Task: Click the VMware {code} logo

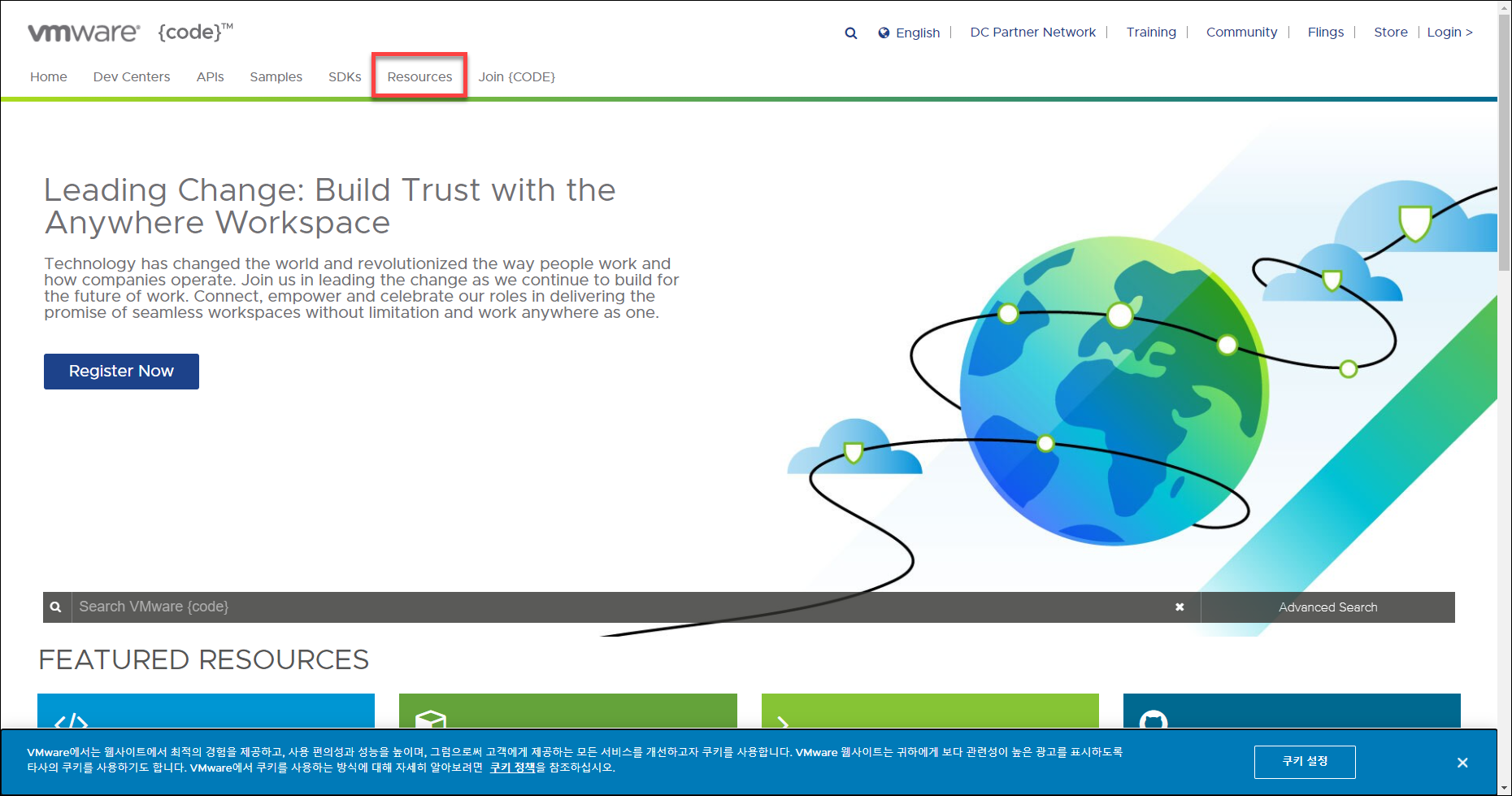Action: coord(131,33)
